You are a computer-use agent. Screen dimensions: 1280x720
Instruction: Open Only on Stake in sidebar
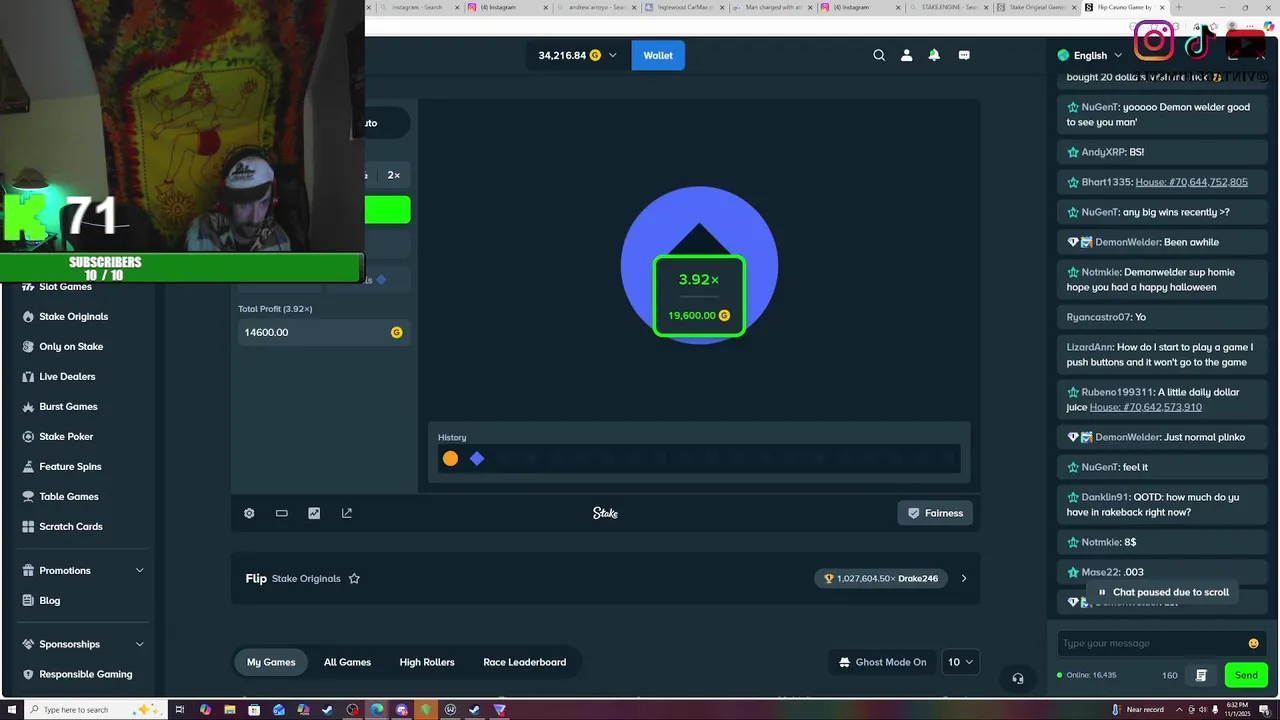pyautogui.click(x=70, y=346)
